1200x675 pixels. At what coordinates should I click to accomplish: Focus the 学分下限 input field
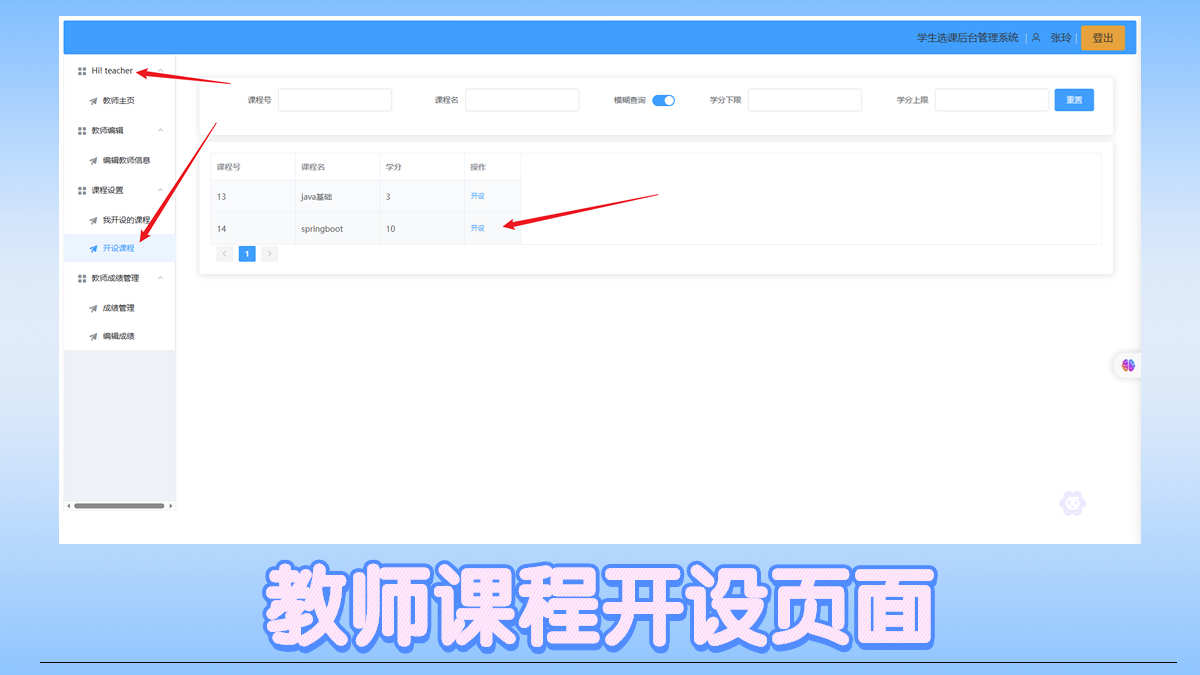[x=805, y=100]
